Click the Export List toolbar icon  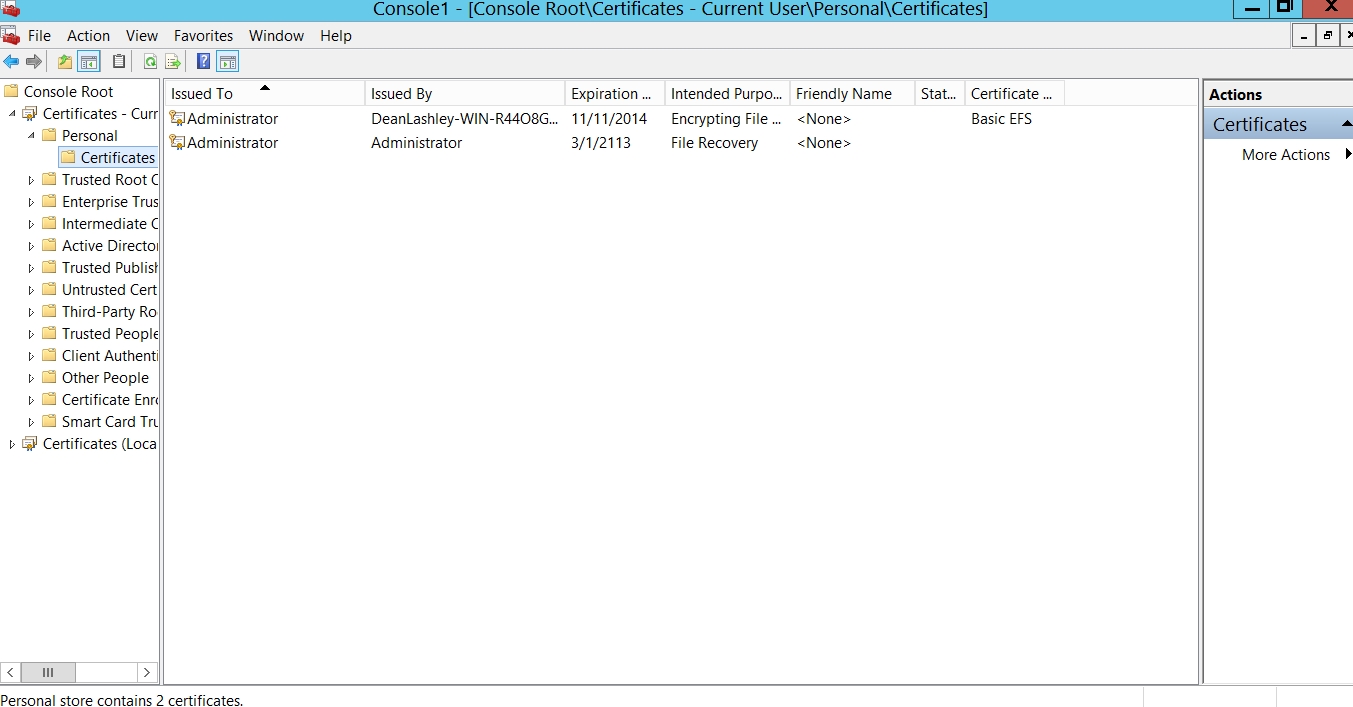click(x=173, y=62)
